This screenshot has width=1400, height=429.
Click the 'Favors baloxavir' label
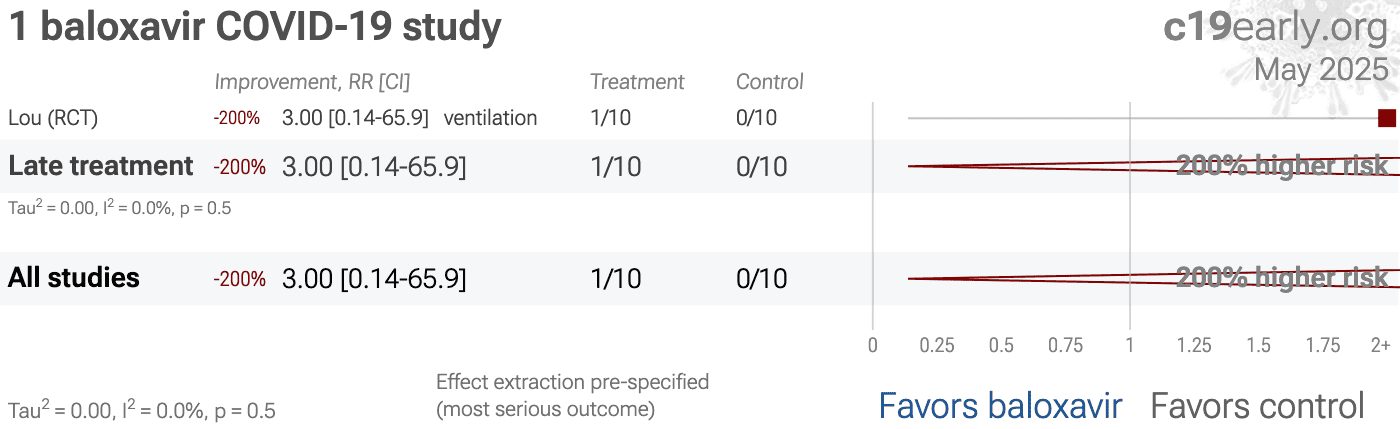tap(1000, 406)
